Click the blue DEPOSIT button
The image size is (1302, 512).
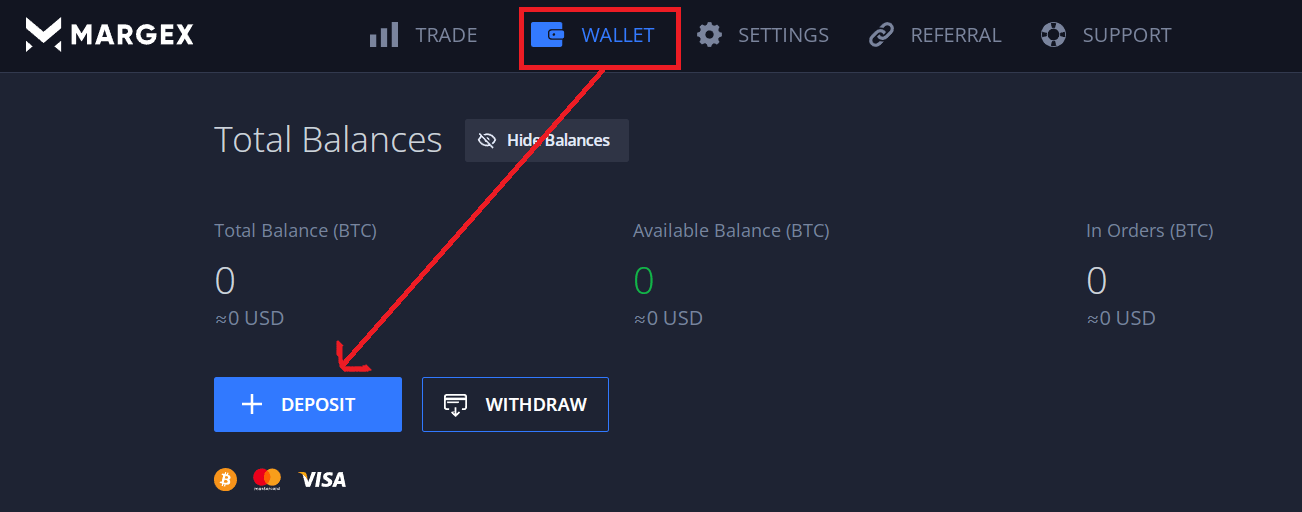(x=308, y=404)
